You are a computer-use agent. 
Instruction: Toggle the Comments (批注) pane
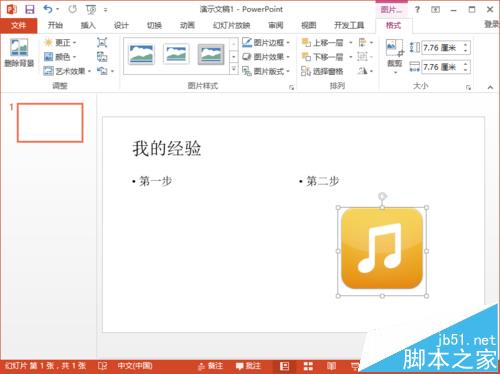248,366
